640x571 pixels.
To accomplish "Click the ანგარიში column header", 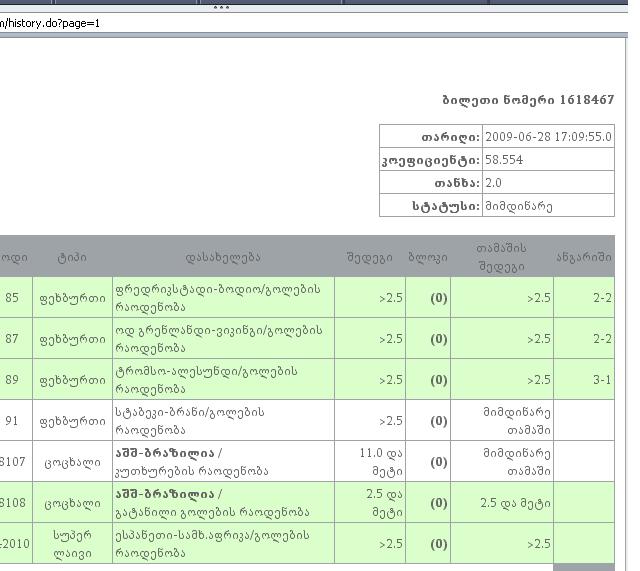I will 584,257.
